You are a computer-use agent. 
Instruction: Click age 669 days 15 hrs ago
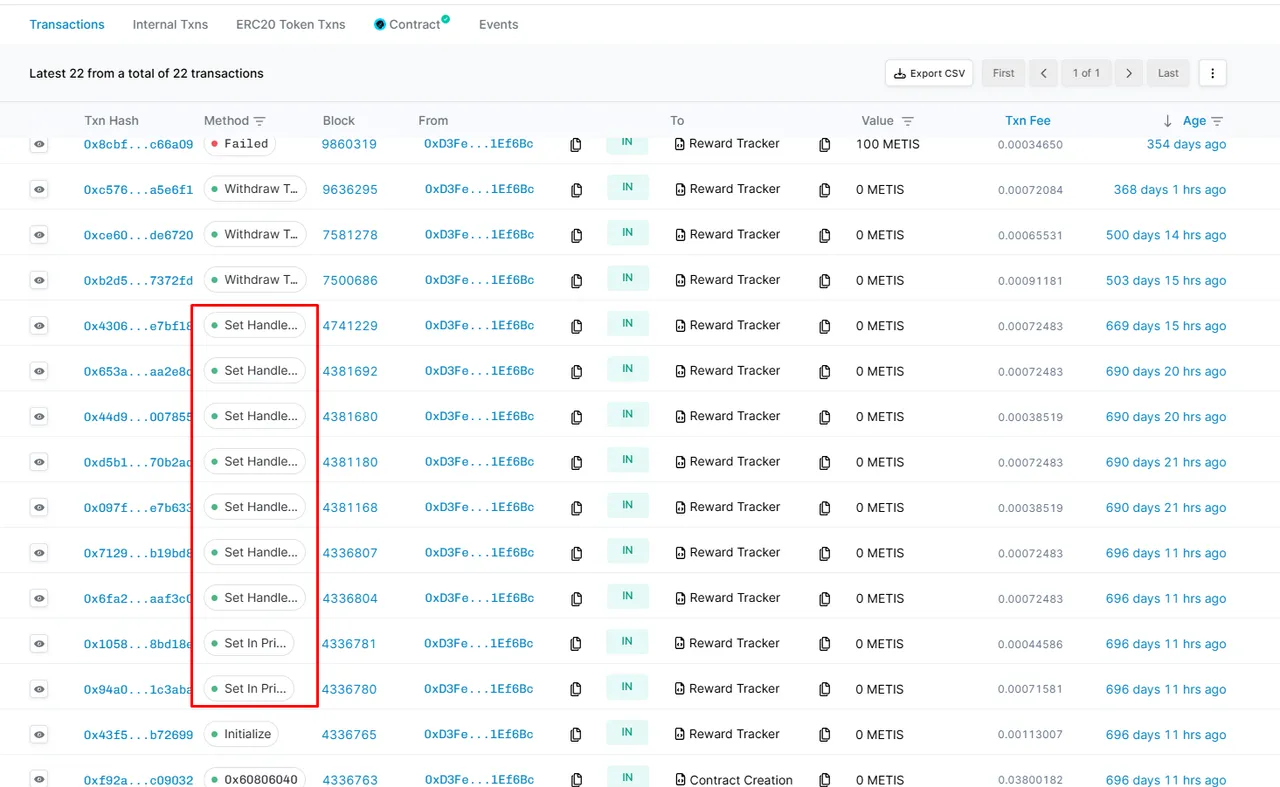pos(1166,326)
